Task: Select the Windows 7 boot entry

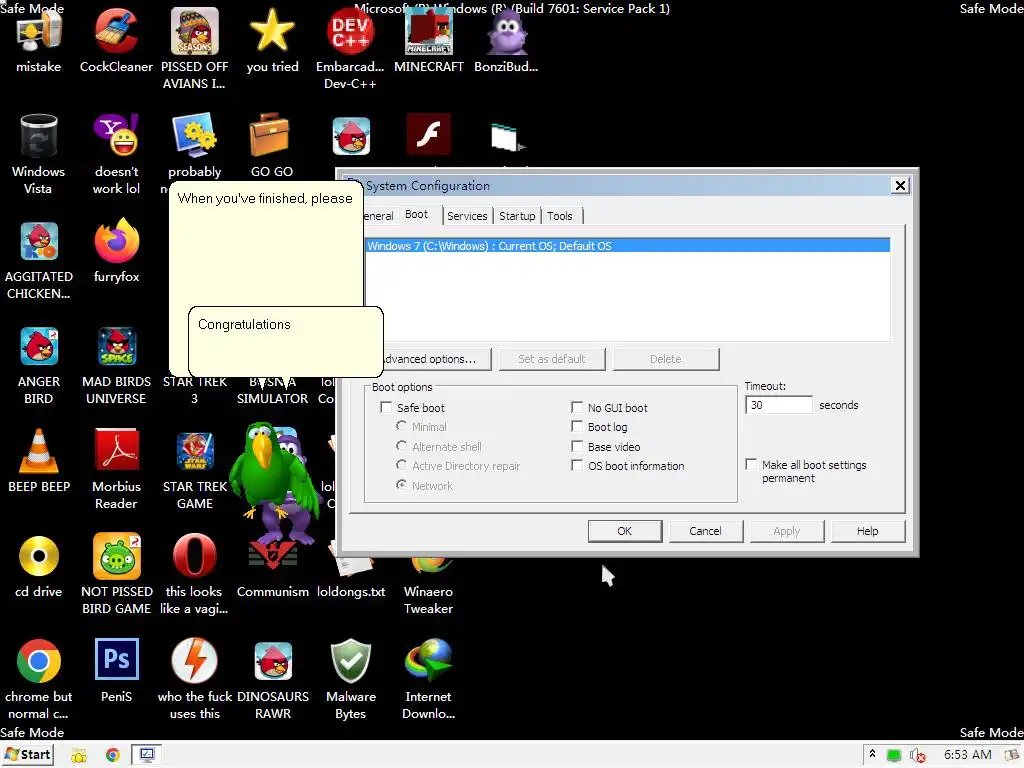Action: click(627, 246)
